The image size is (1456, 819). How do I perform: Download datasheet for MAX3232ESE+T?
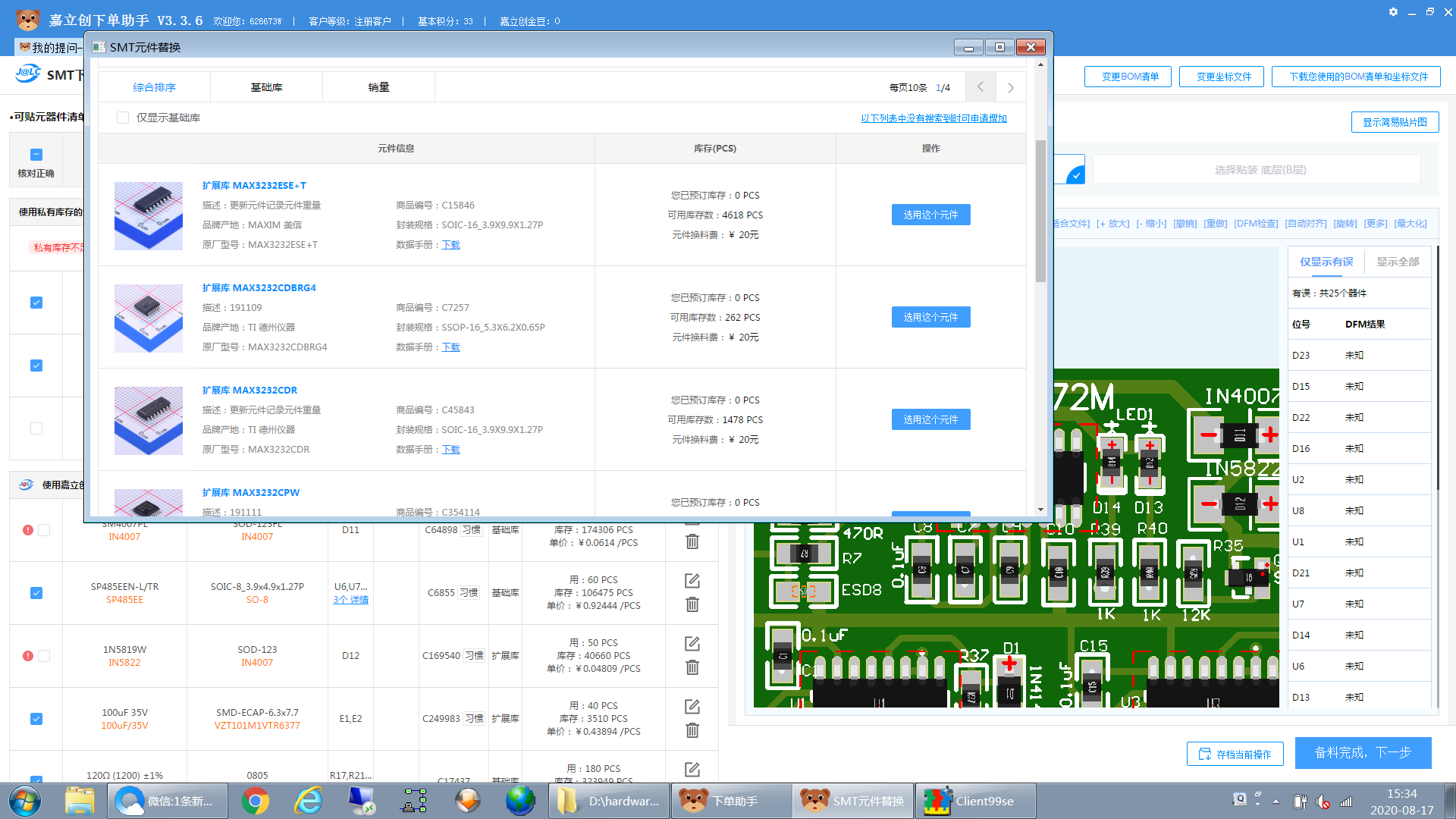click(450, 245)
